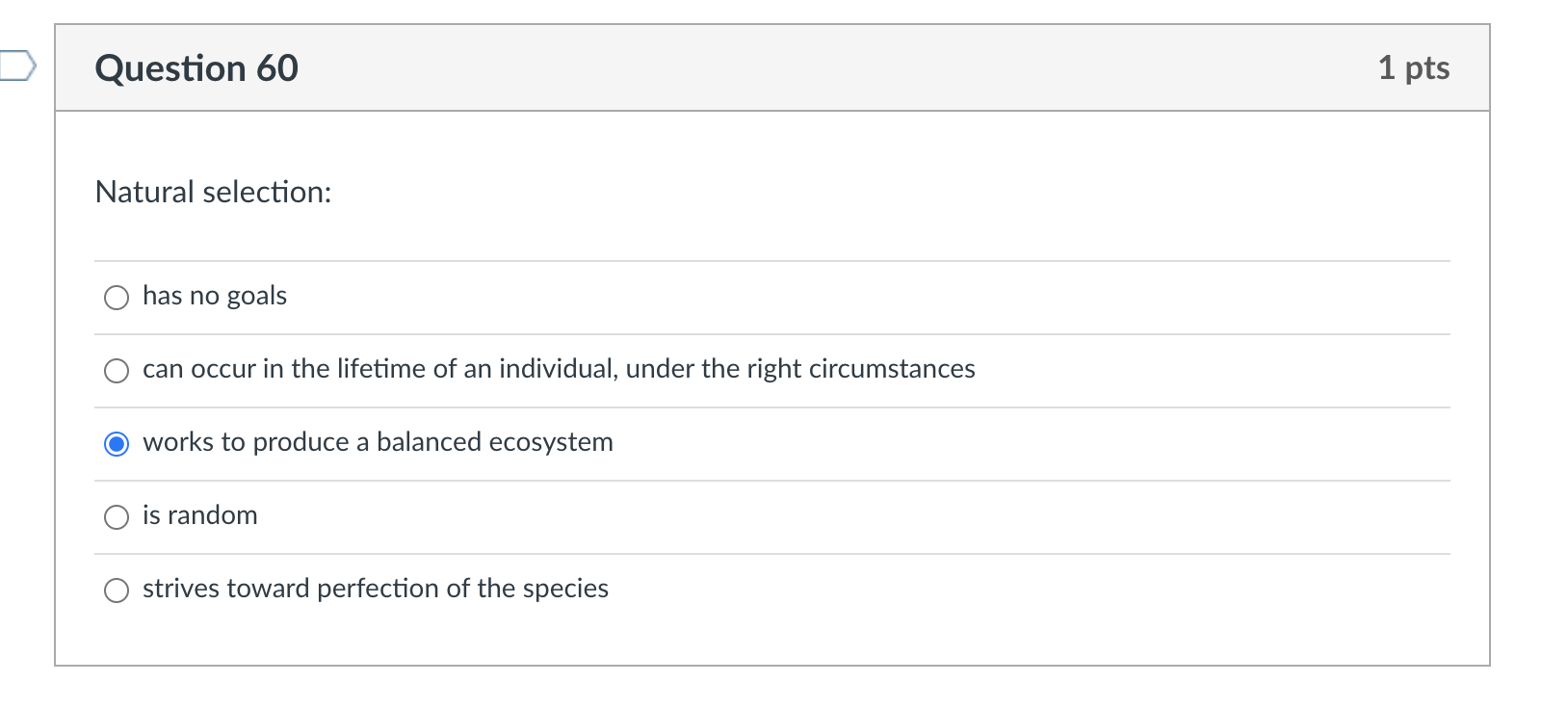Click the "strives toward perfection of the species" label
This screenshot has width=1568, height=709.
tap(375, 589)
